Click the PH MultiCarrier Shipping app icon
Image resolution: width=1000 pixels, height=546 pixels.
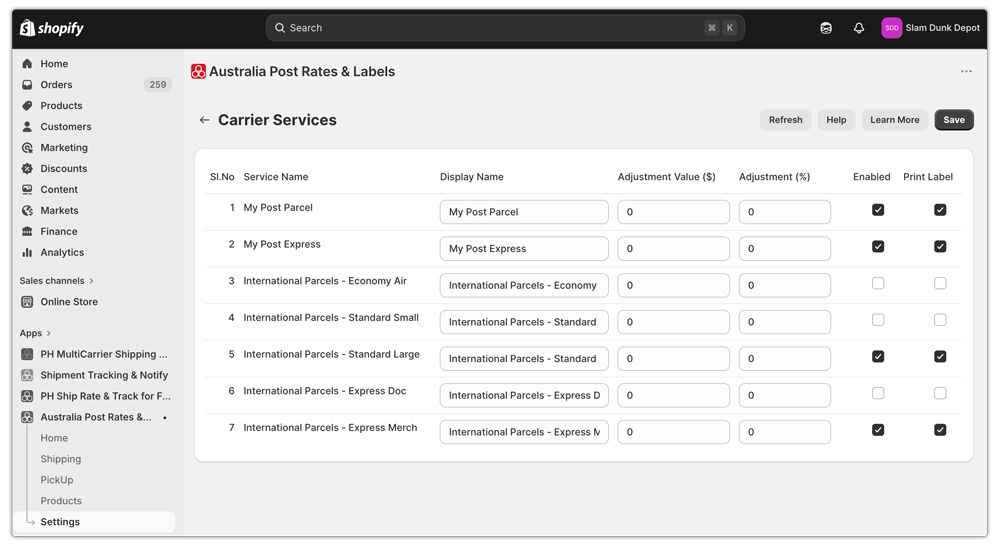click(x=27, y=354)
